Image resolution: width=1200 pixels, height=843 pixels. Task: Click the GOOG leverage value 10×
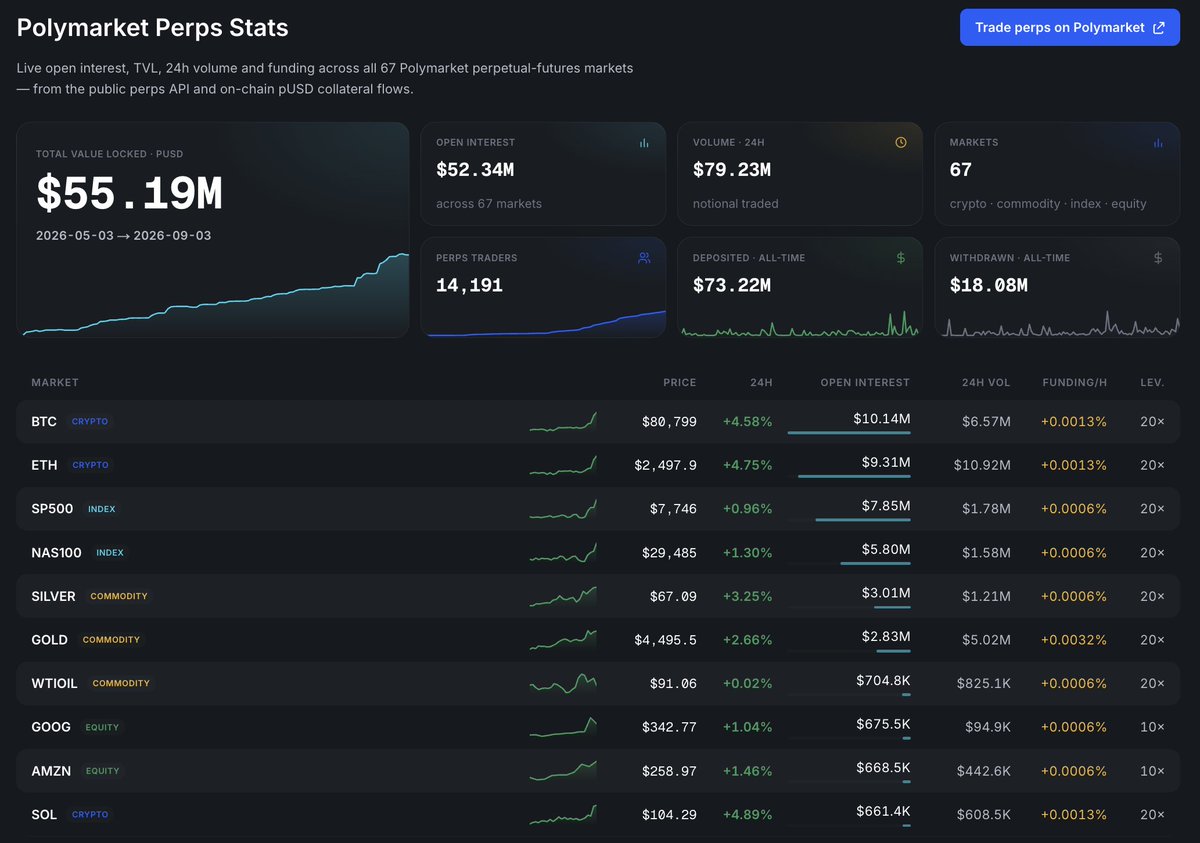[x=1152, y=727]
